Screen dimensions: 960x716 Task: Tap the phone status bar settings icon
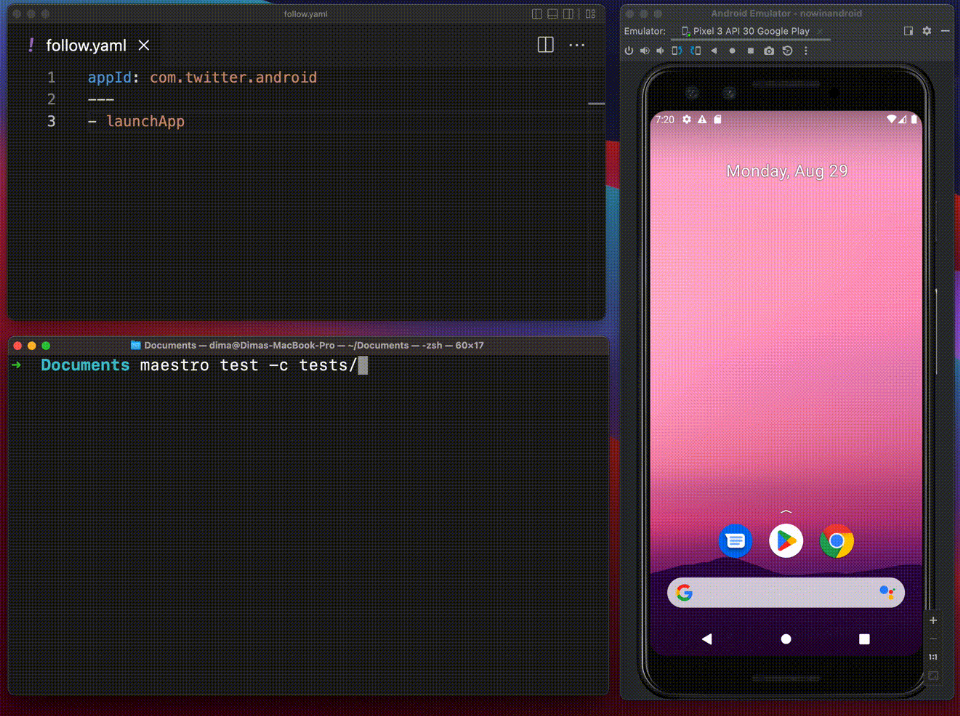(687, 119)
